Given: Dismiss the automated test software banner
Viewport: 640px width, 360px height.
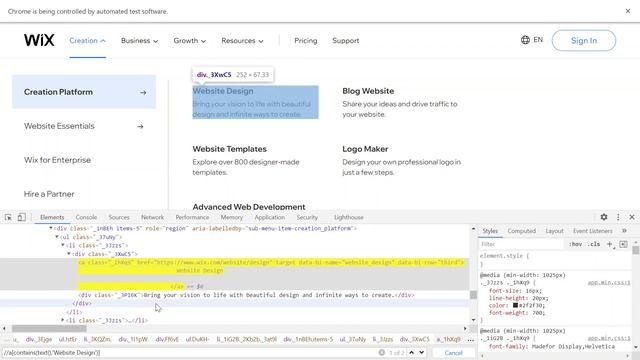Looking at the screenshot, I should (x=628, y=11).
